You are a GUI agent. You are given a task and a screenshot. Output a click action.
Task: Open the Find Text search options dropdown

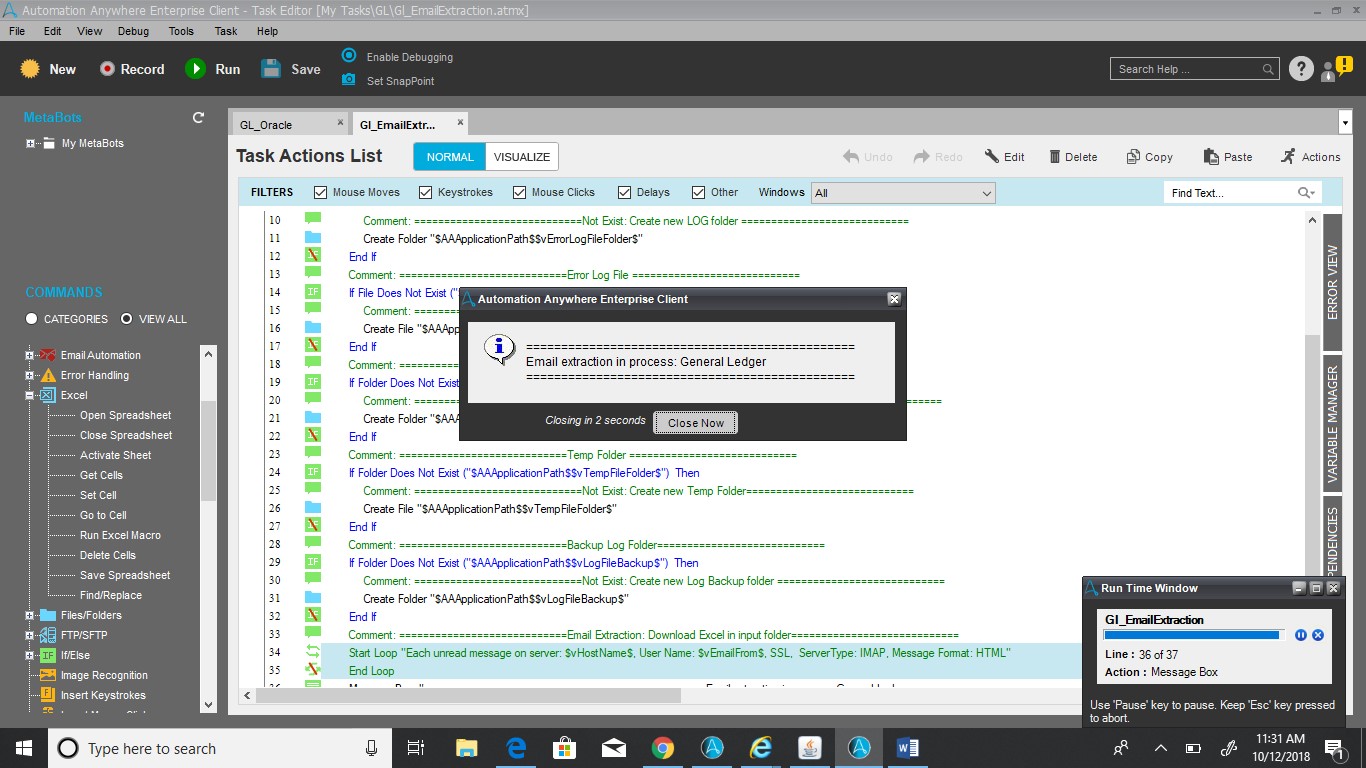[1306, 193]
